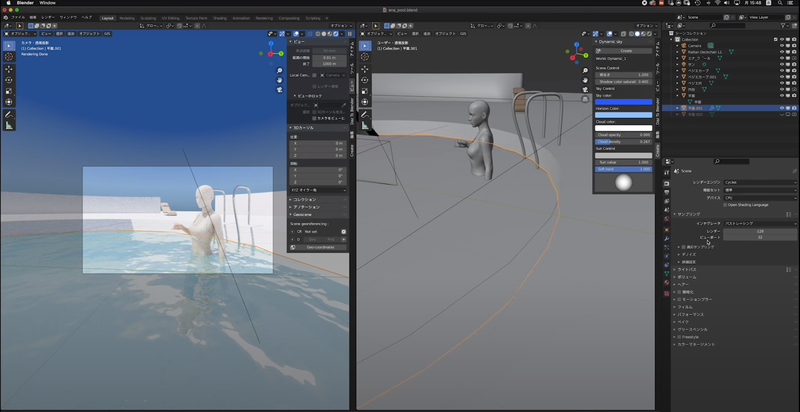
Task: Click the Soft hard slider
Action: click(x=623, y=169)
